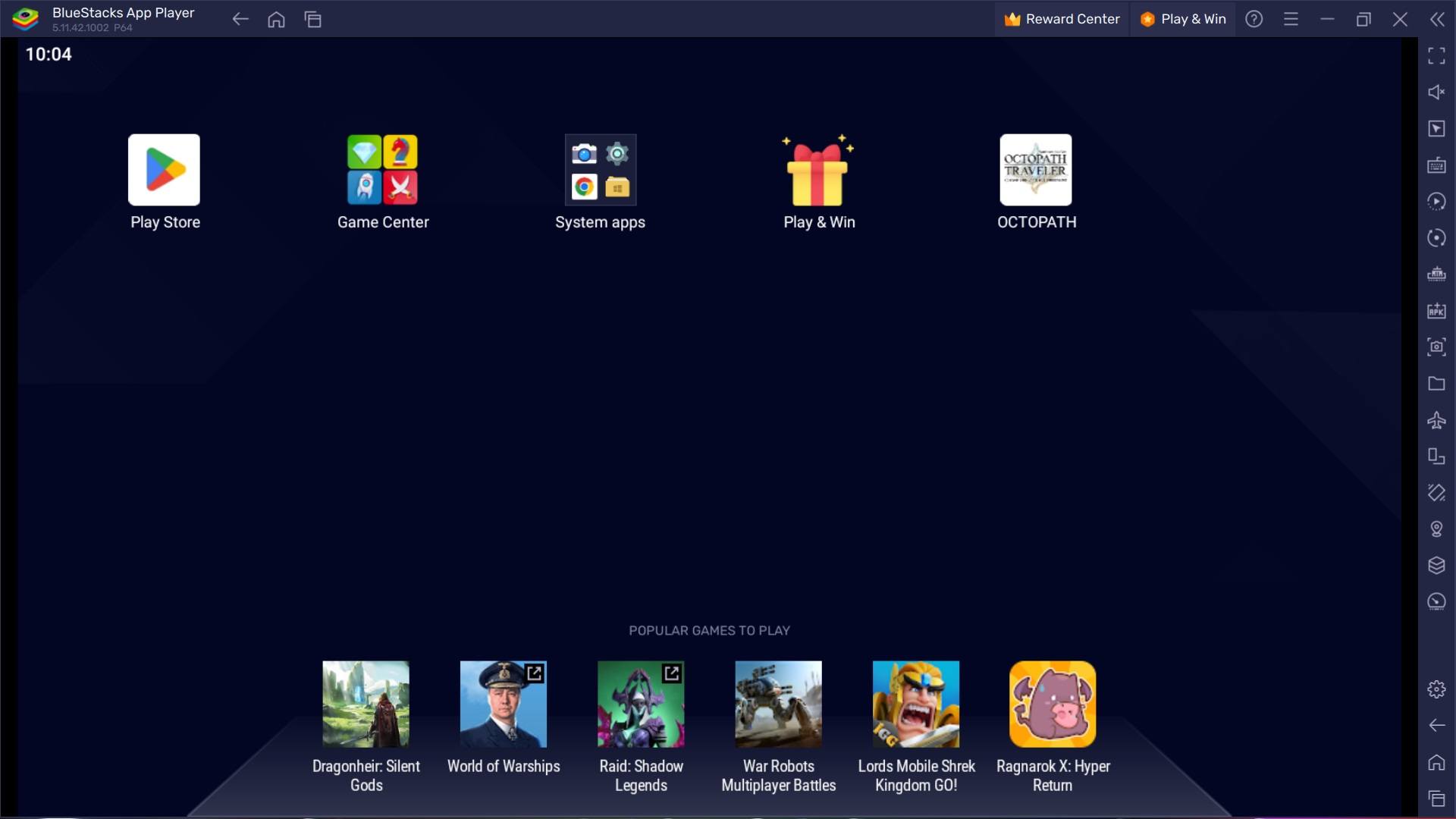1456x819 pixels.
Task: Open World of Warships game
Action: 503,704
